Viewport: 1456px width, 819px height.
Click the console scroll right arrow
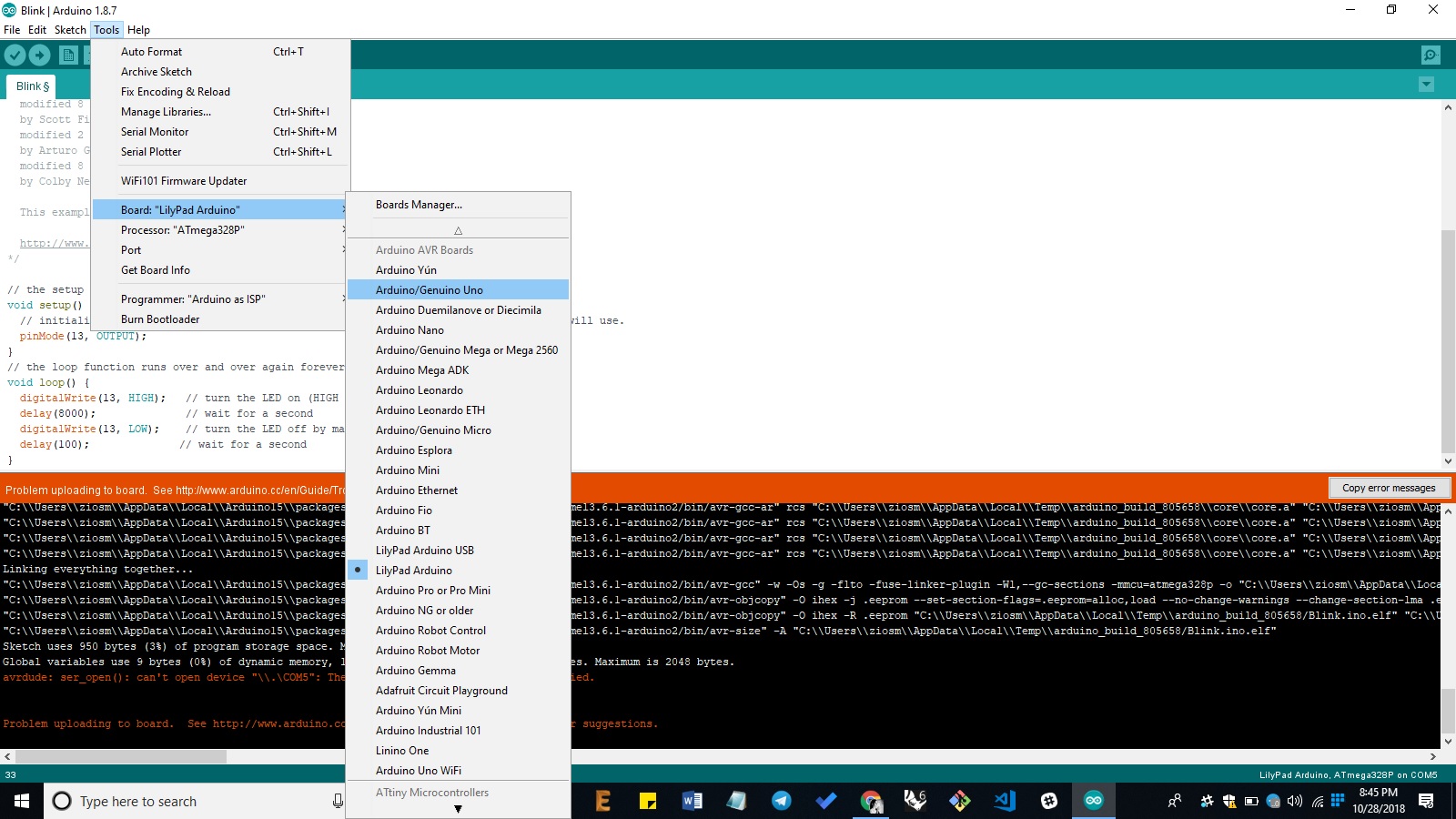1433,756
